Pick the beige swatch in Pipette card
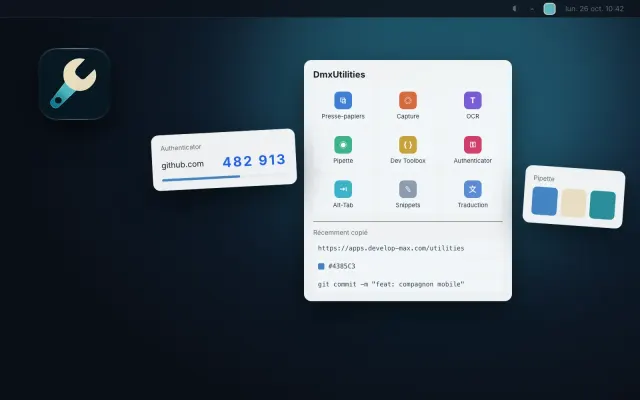640x400 pixels. click(573, 203)
